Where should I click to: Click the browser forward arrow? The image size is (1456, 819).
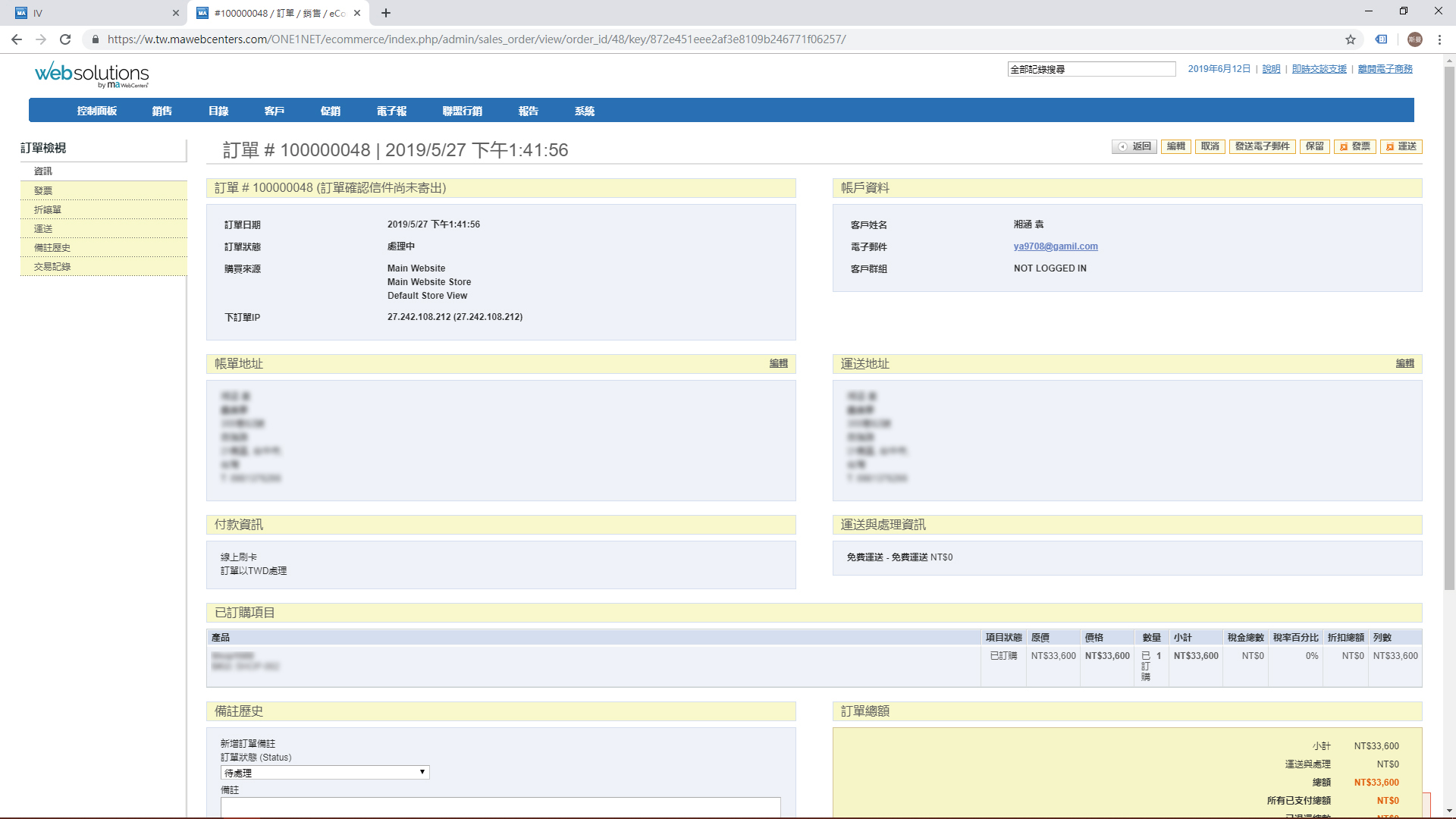pyautogui.click(x=41, y=39)
